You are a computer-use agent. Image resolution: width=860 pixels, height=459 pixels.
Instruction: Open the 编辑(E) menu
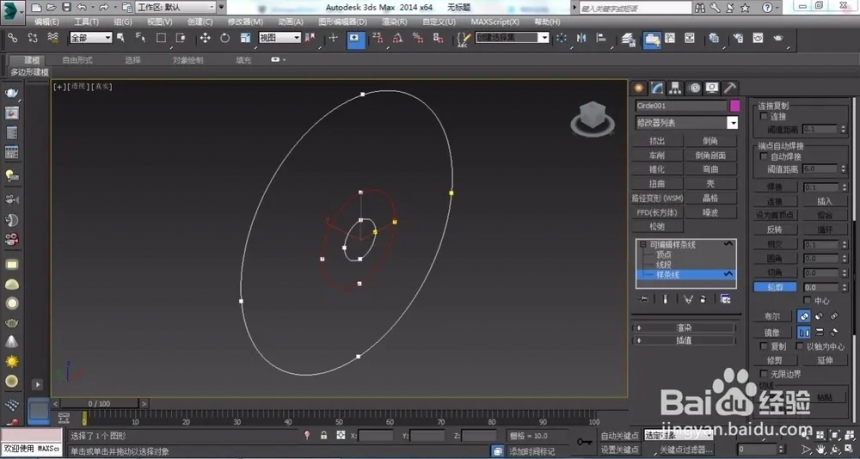pyautogui.click(x=47, y=22)
